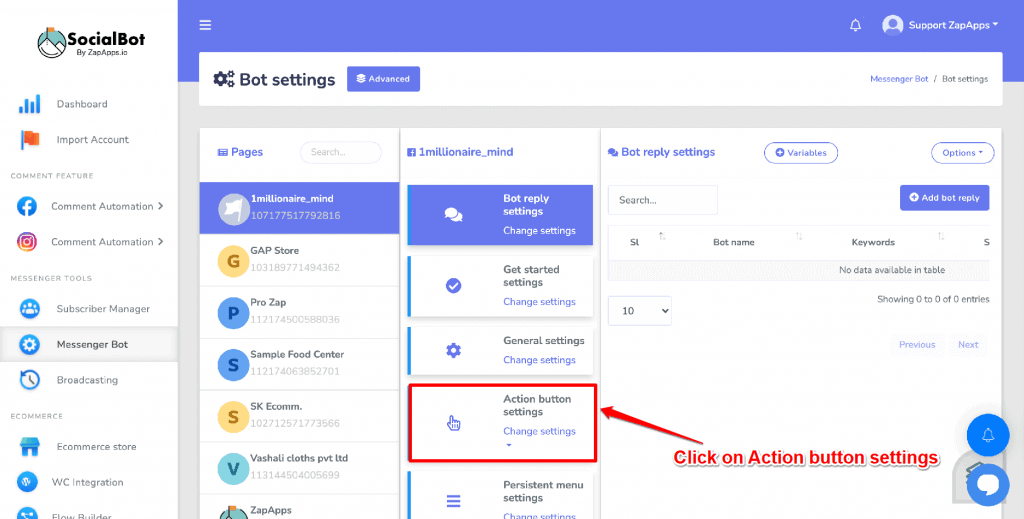Open the Support ZapApps account dropdown
This screenshot has height=519, width=1024.
pos(953,25)
